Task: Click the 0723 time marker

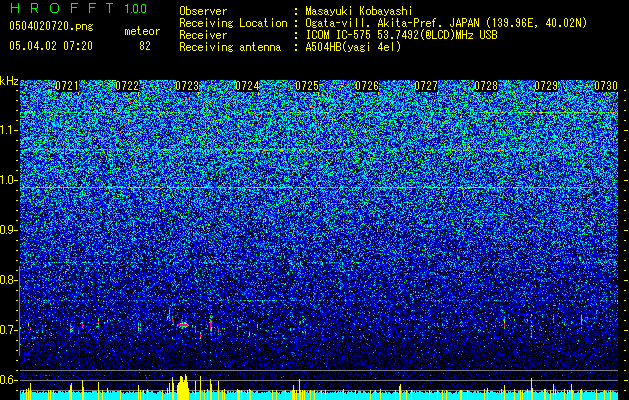Action: click(x=187, y=86)
